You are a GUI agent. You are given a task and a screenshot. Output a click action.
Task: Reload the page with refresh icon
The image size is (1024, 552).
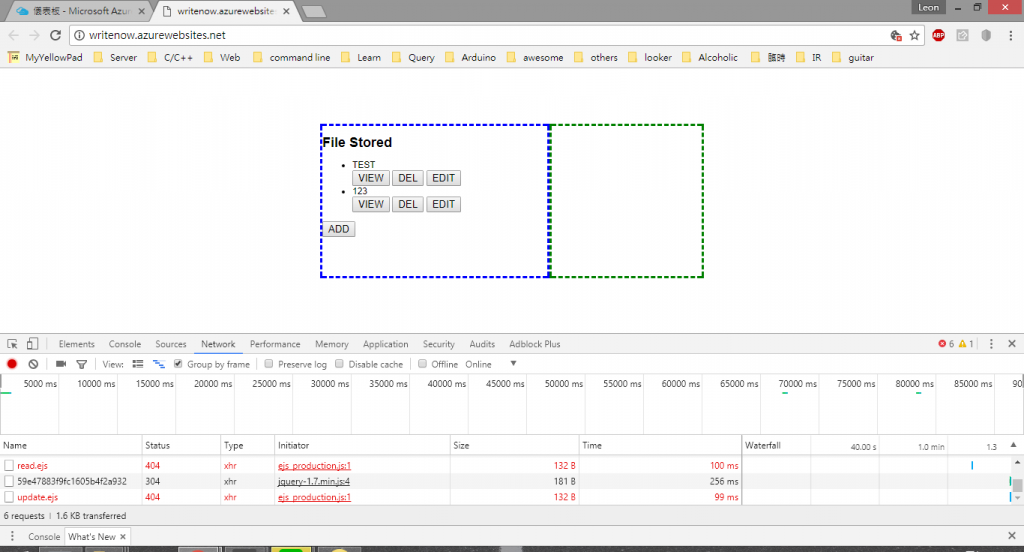pos(56,35)
